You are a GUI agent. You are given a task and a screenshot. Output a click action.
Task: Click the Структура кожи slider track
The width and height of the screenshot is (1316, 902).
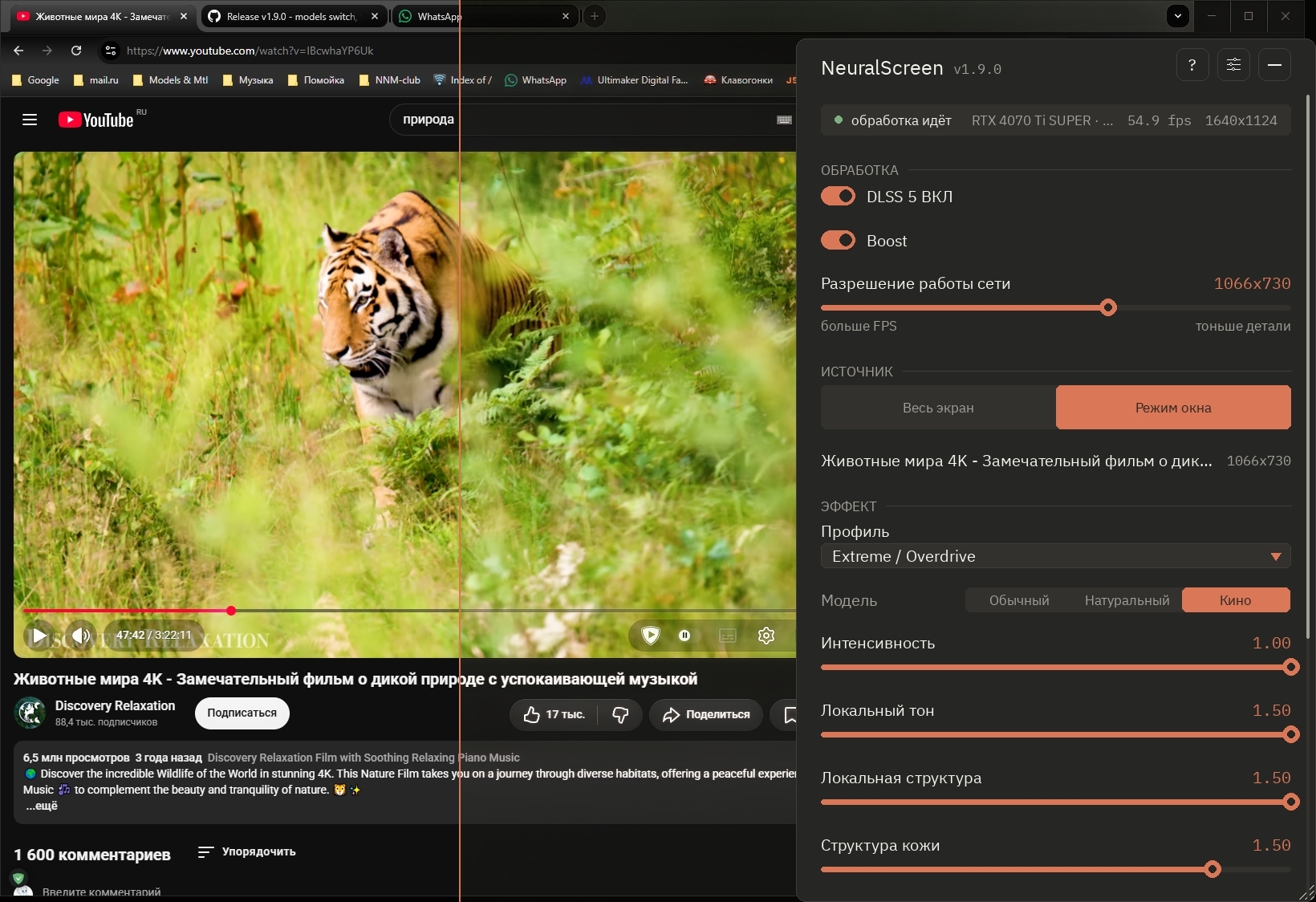[1055, 869]
